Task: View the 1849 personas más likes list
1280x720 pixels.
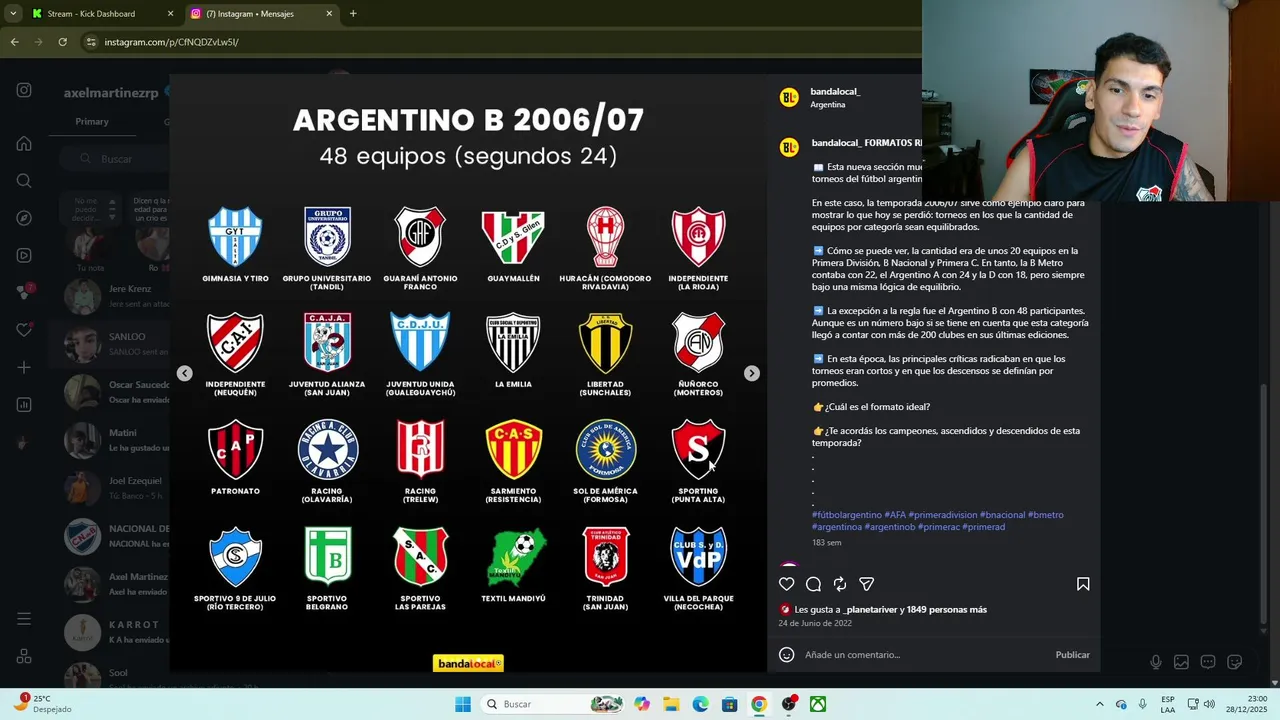Action: point(946,610)
